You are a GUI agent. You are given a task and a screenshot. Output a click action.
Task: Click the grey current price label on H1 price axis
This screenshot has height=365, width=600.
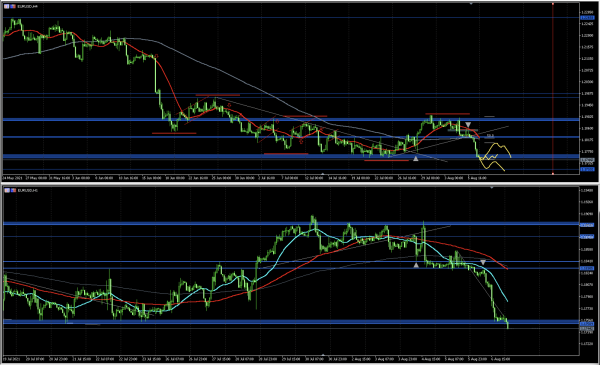587,328
